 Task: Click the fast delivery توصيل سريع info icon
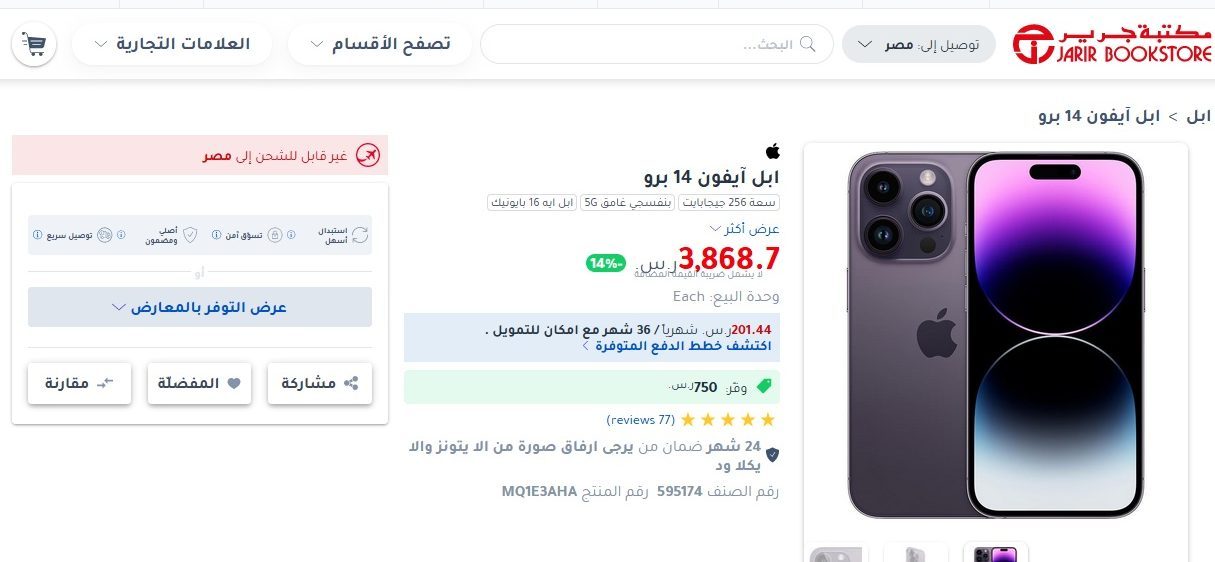pyautogui.click(x=37, y=235)
